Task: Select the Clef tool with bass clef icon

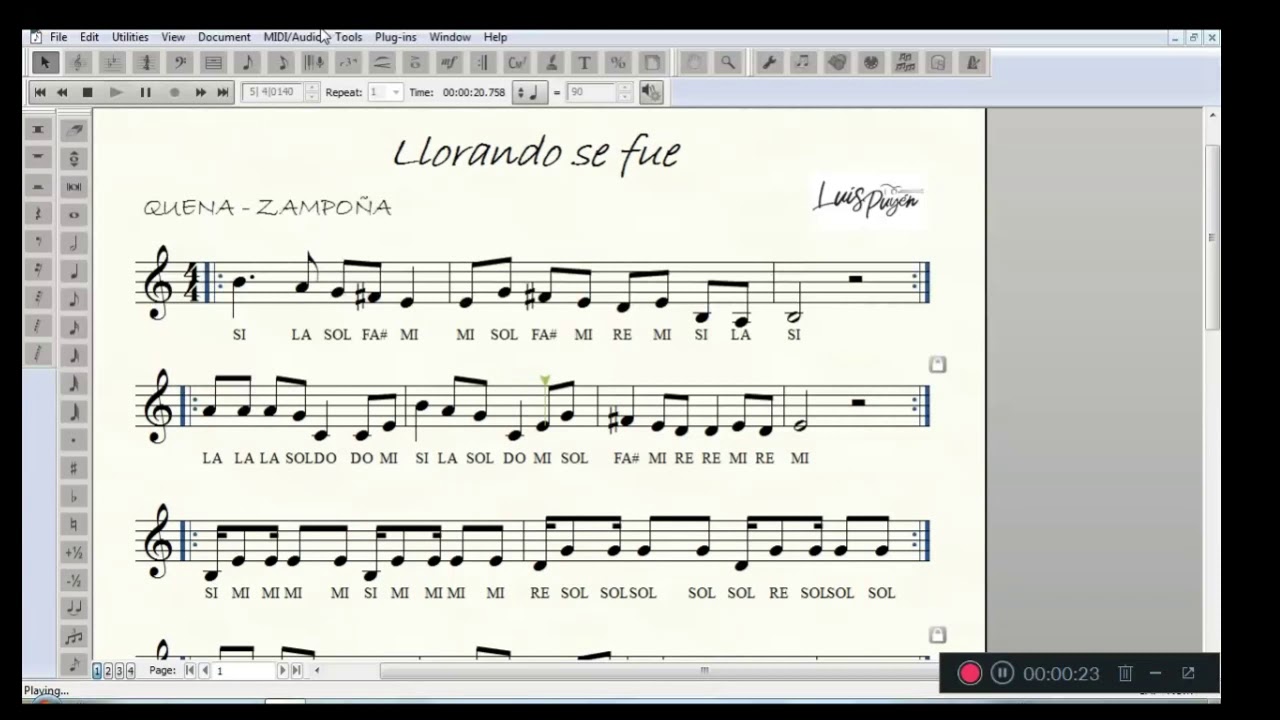Action: [x=180, y=63]
